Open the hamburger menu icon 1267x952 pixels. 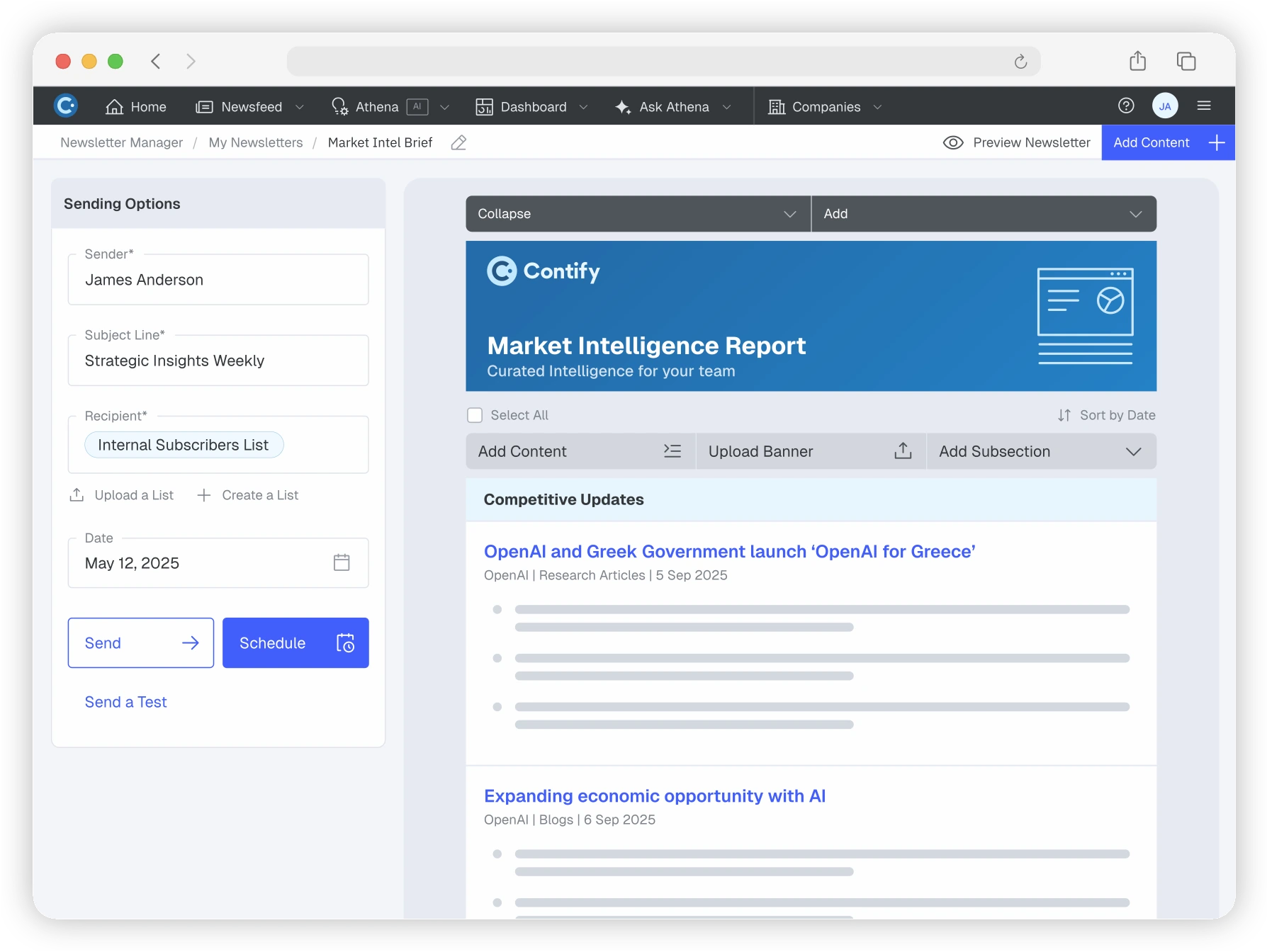pos(1204,106)
